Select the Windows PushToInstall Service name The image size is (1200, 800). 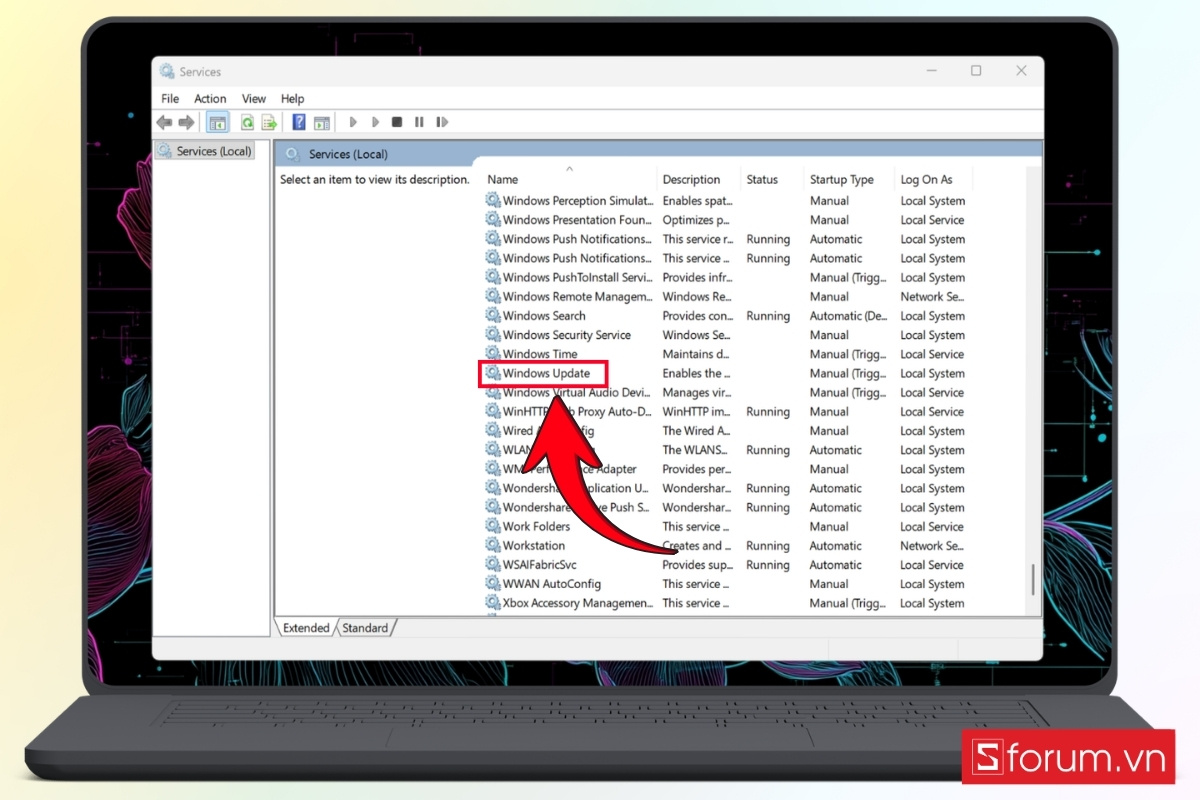(578, 278)
